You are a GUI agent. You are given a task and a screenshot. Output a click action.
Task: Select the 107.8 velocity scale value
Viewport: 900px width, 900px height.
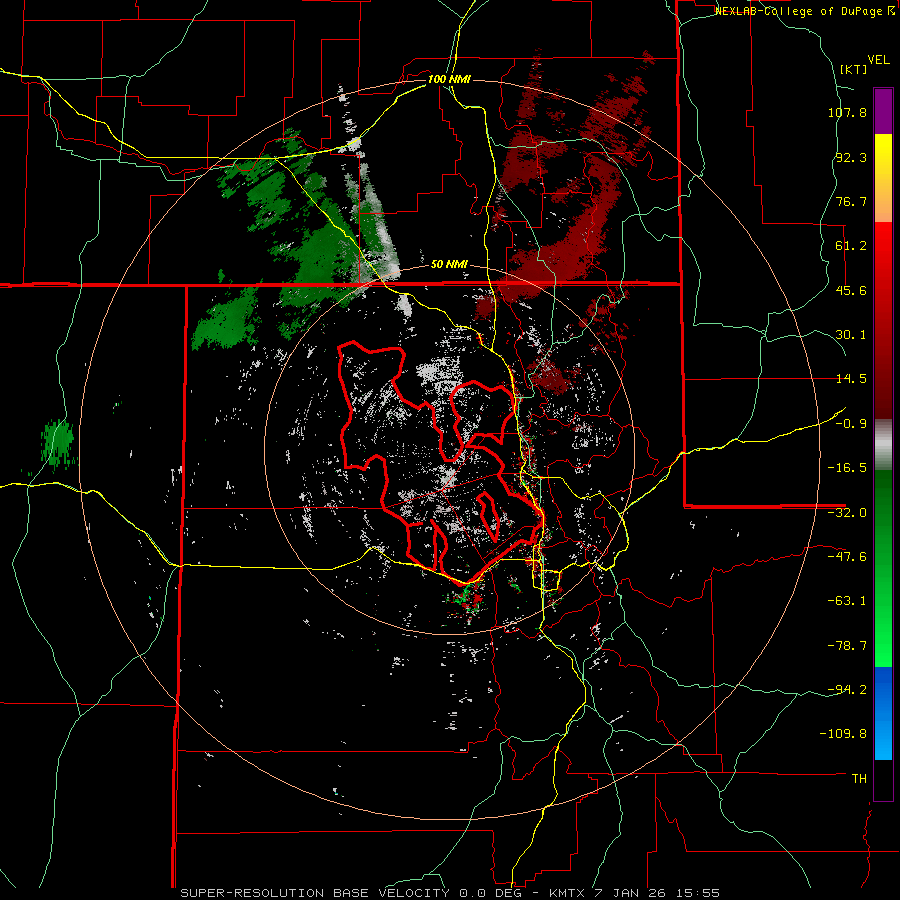click(847, 112)
